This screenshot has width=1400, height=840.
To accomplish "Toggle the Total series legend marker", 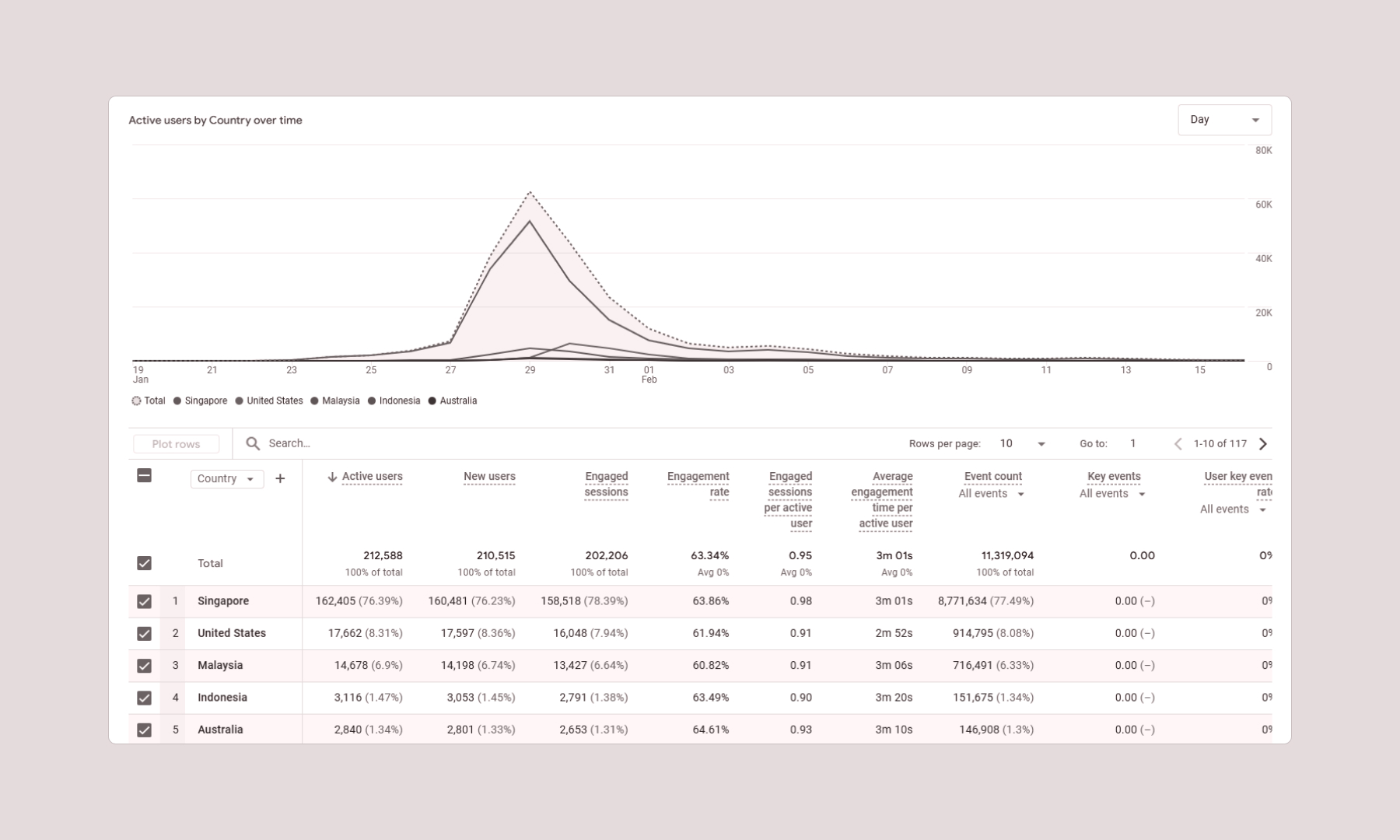I will pyautogui.click(x=136, y=401).
